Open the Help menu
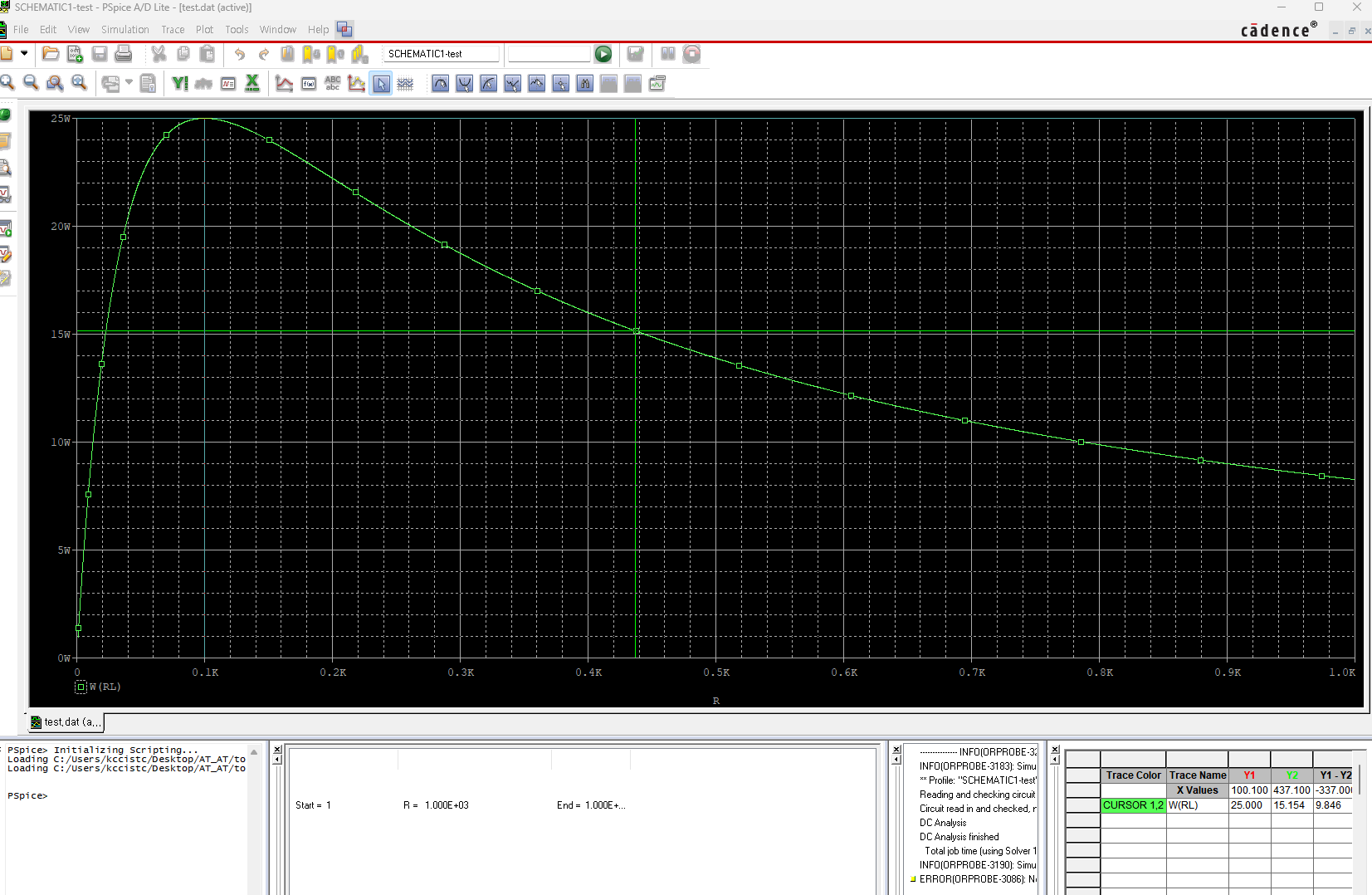 pos(318,30)
